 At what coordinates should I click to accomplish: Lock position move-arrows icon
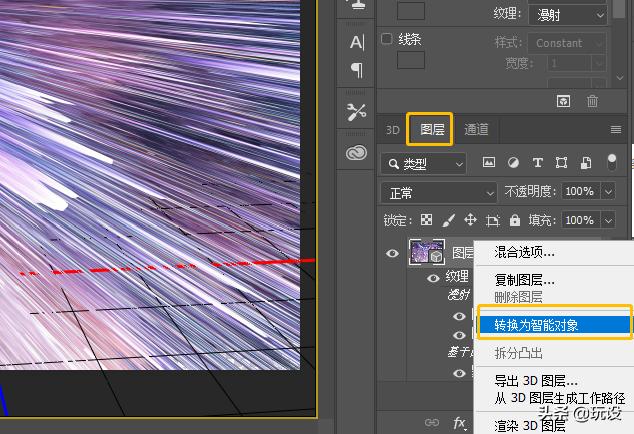470,220
